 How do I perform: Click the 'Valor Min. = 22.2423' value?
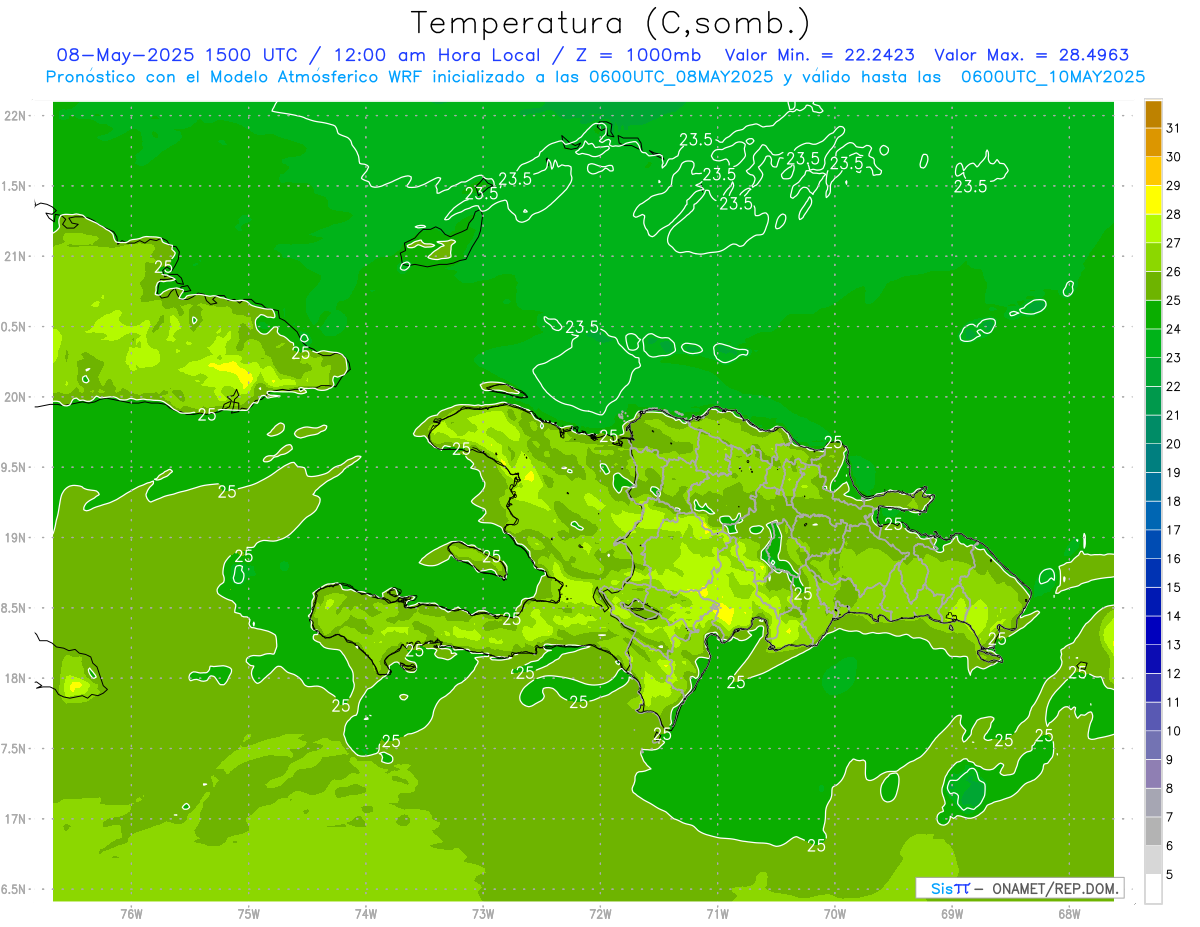pos(819,55)
